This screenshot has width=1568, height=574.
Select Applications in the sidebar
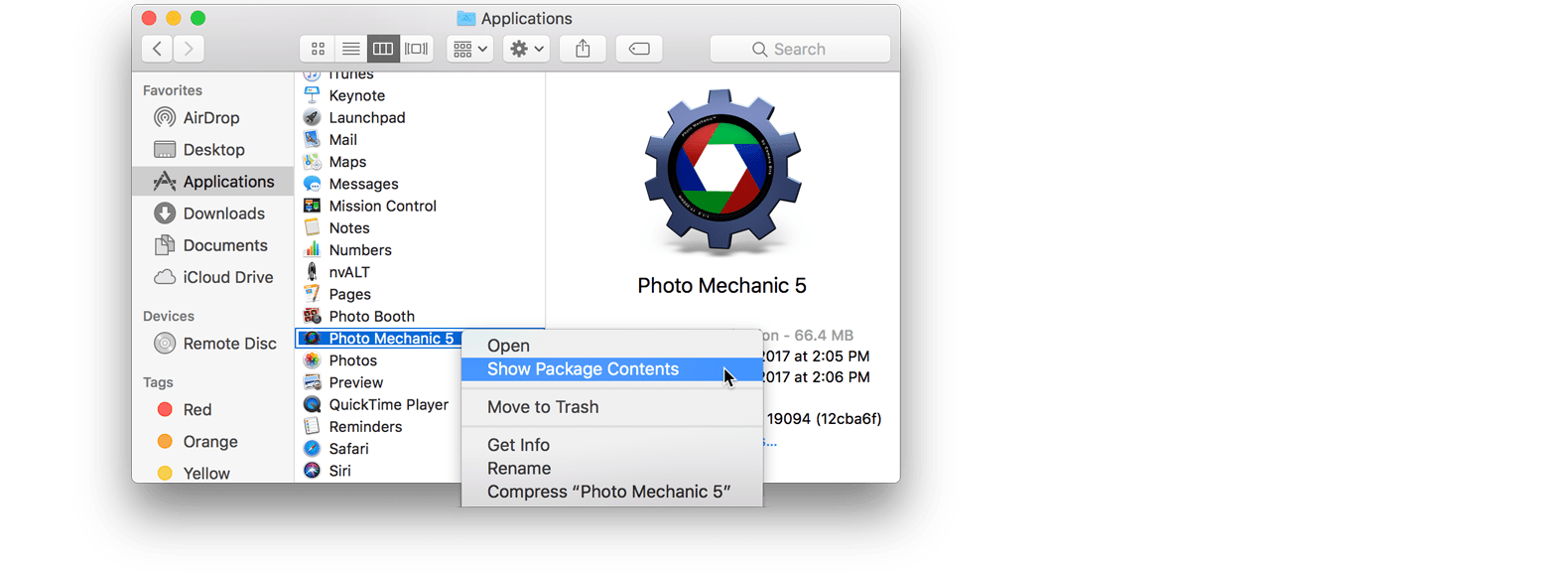click(x=212, y=181)
